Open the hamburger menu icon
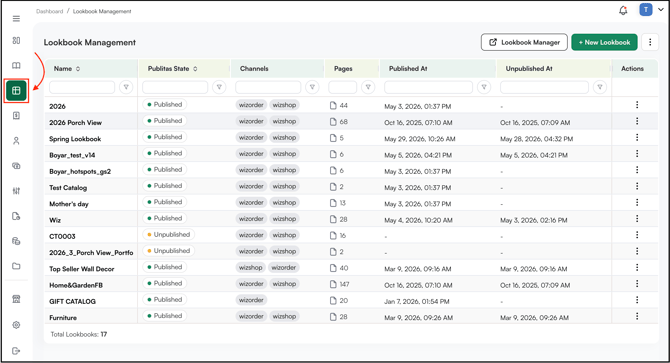 16,18
